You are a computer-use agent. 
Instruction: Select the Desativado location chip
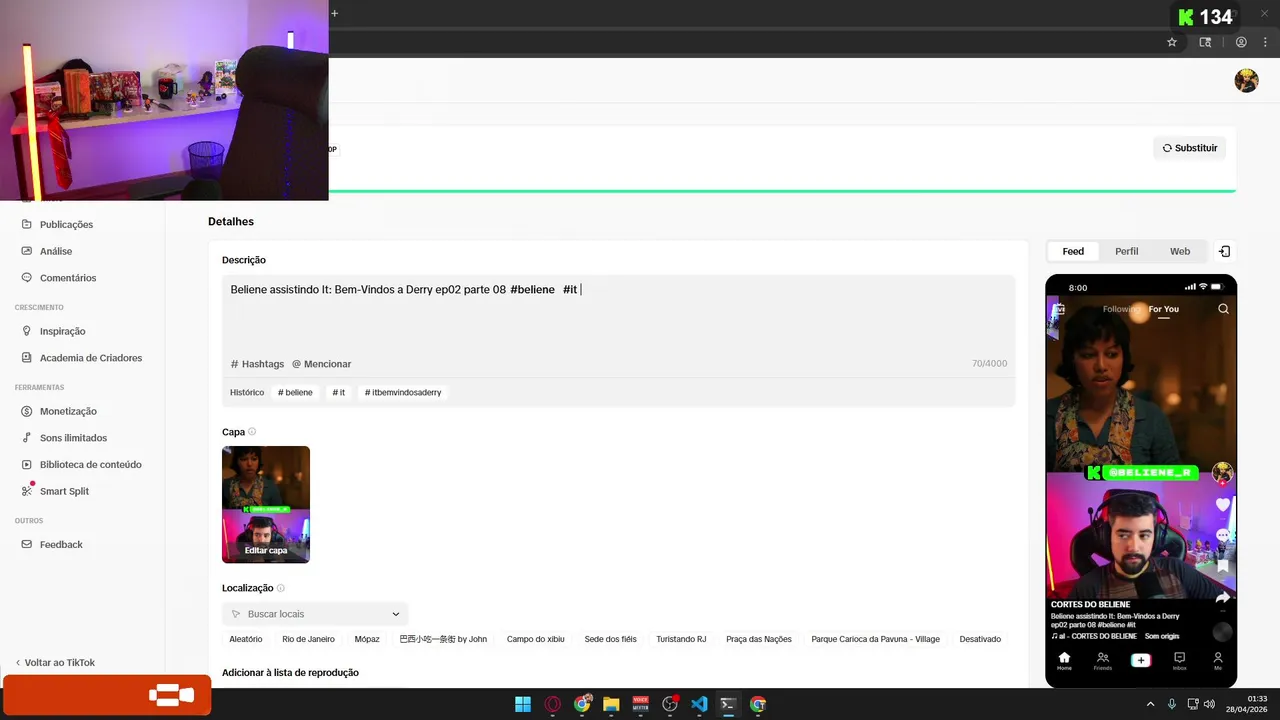(x=980, y=639)
